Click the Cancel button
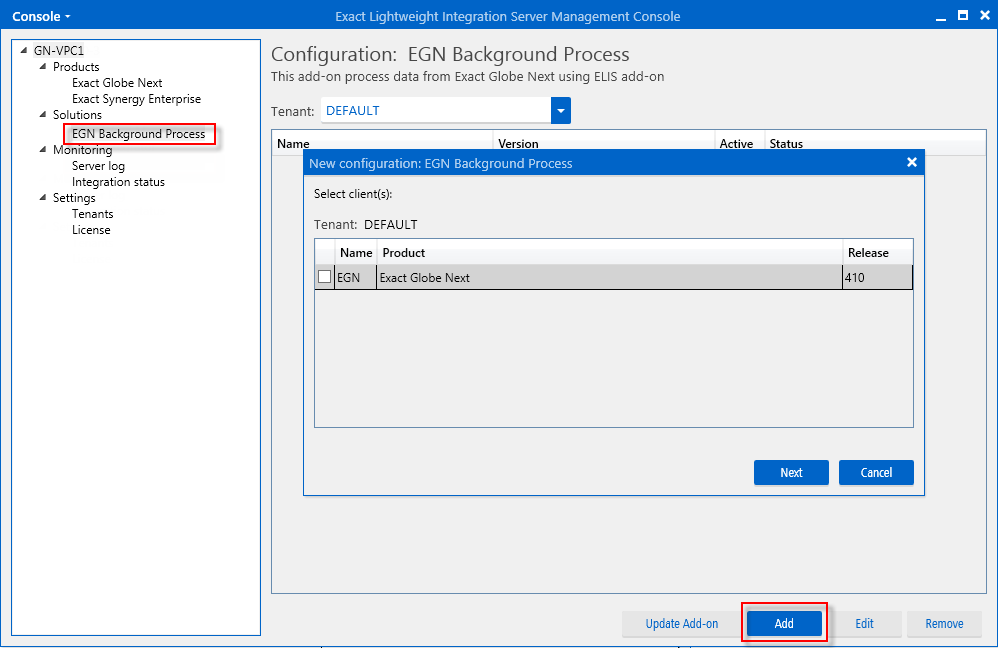Image resolution: width=998 pixels, height=648 pixels. pyautogui.click(x=876, y=472)
